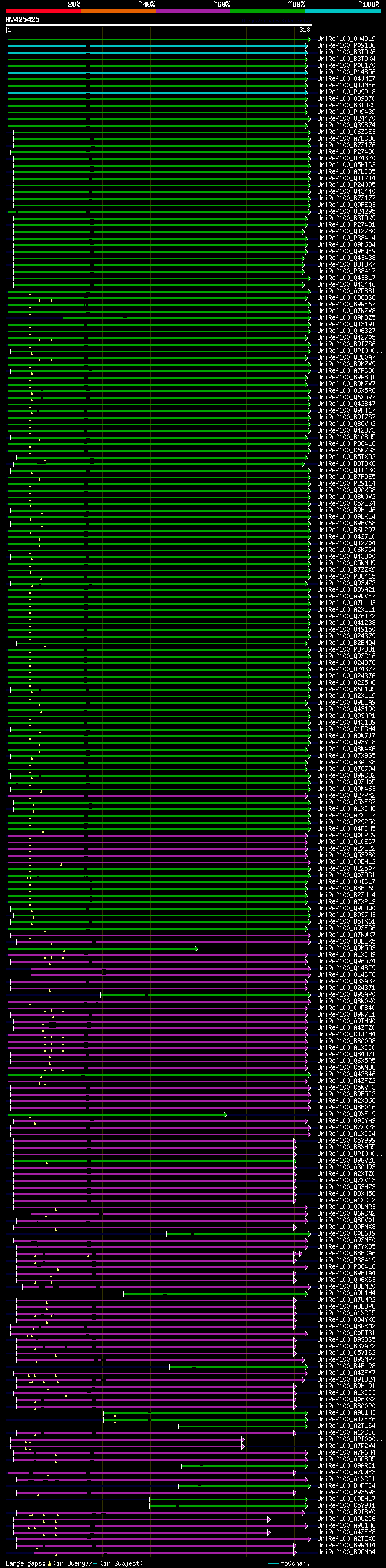
Task: Select label UniRef100_B3TDK4
Action: 346,59
